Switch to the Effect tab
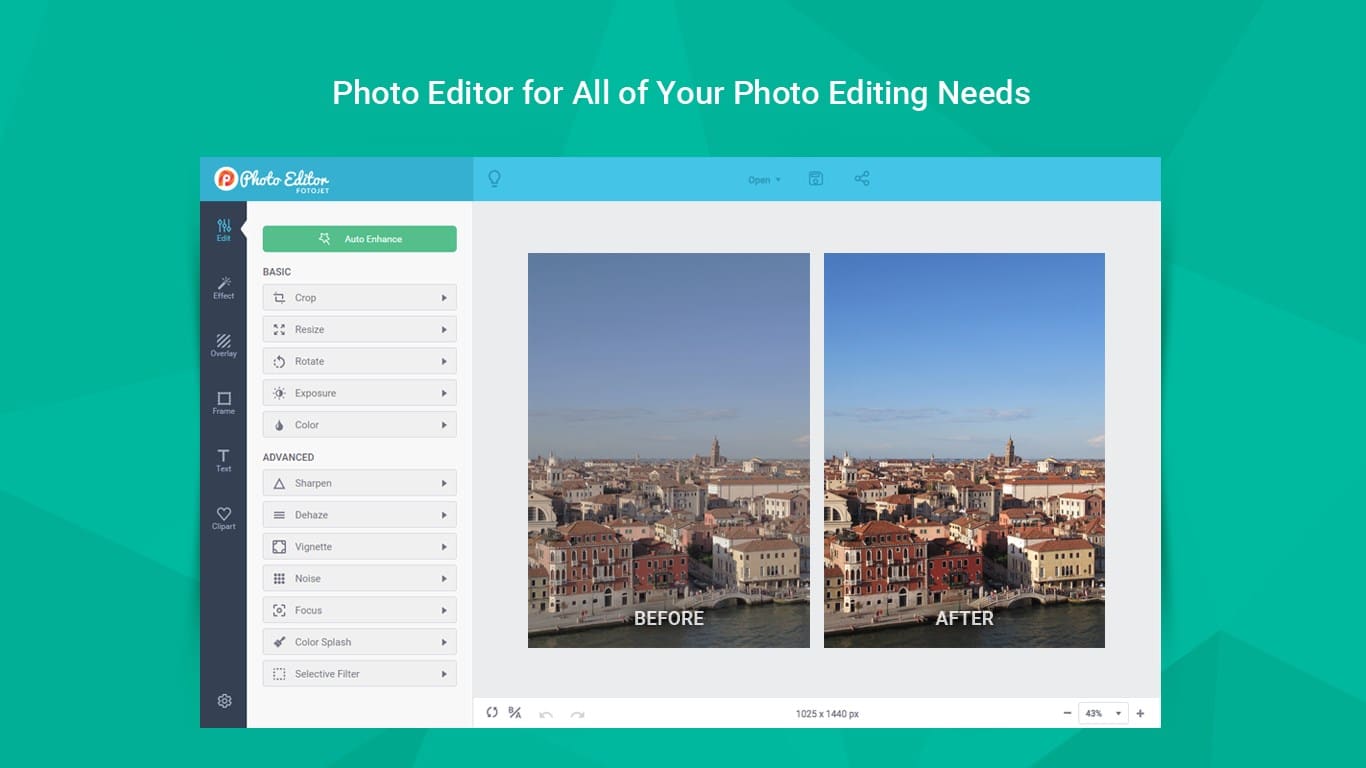The image size is (1366, 768). tap(224, 288)
